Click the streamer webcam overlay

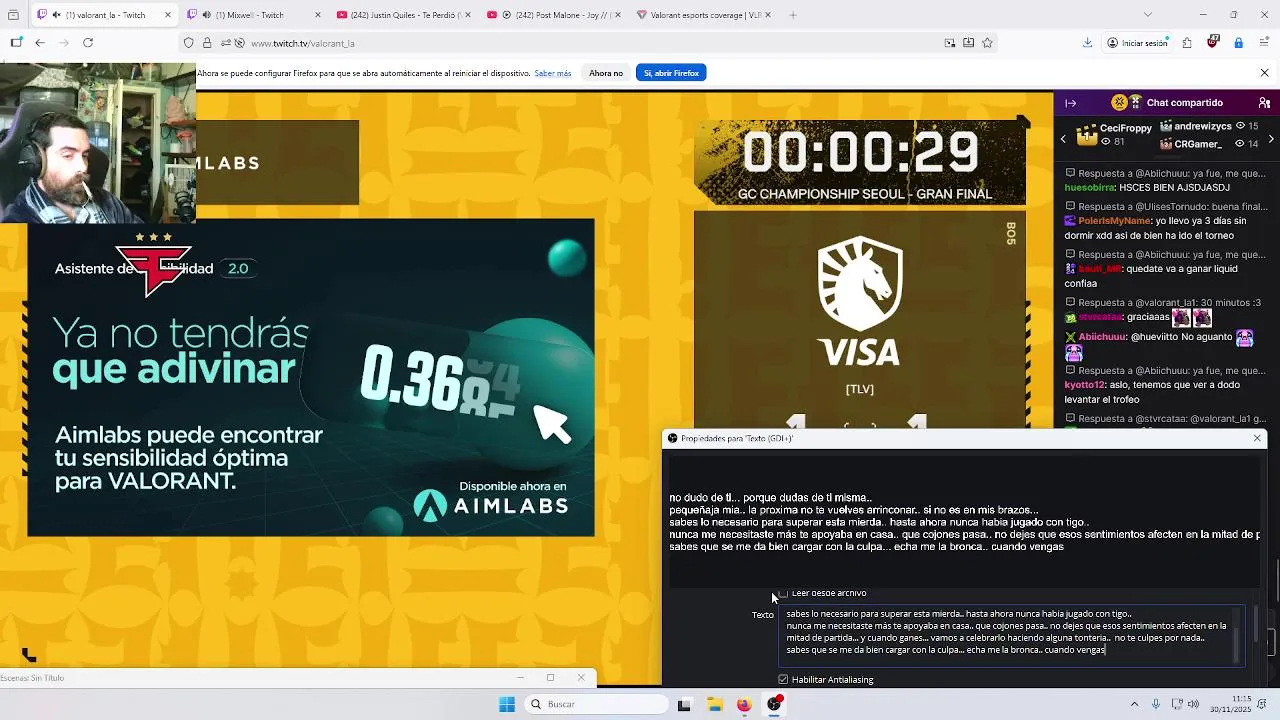pos(98,142)
